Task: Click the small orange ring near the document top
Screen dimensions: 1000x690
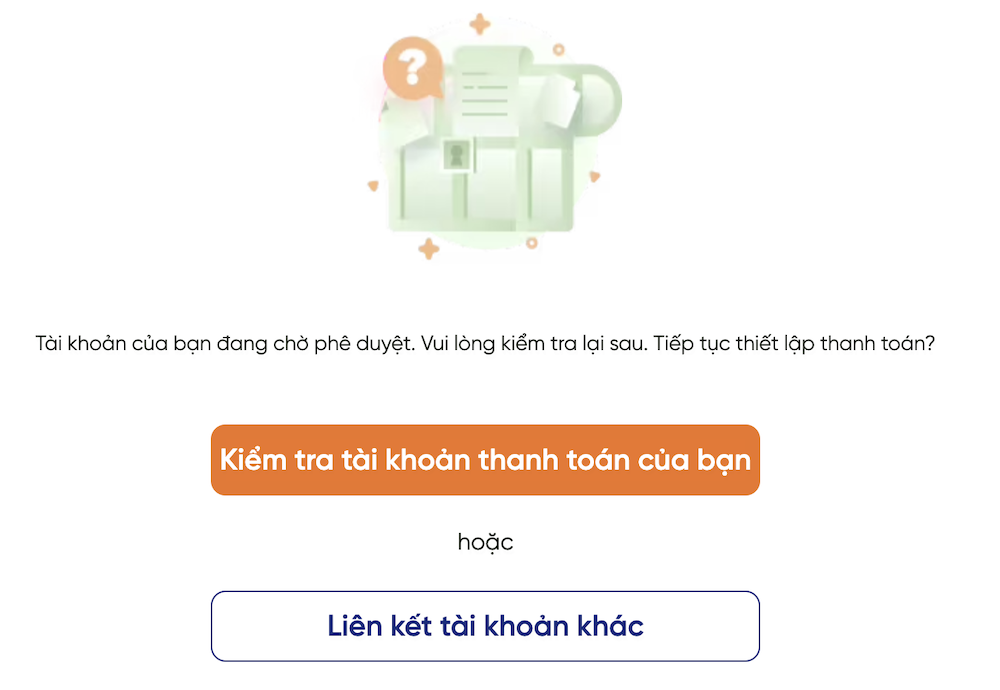Action: coord(559,49)
